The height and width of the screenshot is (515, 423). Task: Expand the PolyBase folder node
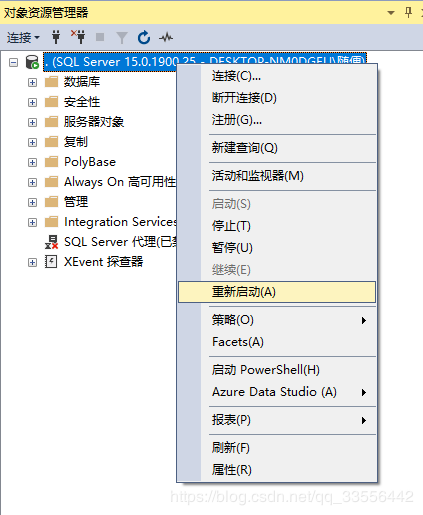(x=32, y=162)
